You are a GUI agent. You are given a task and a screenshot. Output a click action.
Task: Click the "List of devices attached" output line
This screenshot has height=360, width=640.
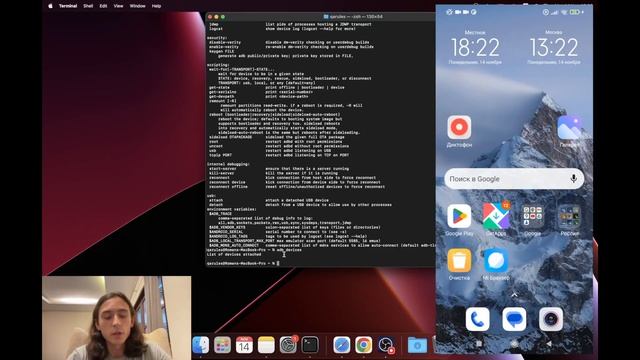[234, 254]
